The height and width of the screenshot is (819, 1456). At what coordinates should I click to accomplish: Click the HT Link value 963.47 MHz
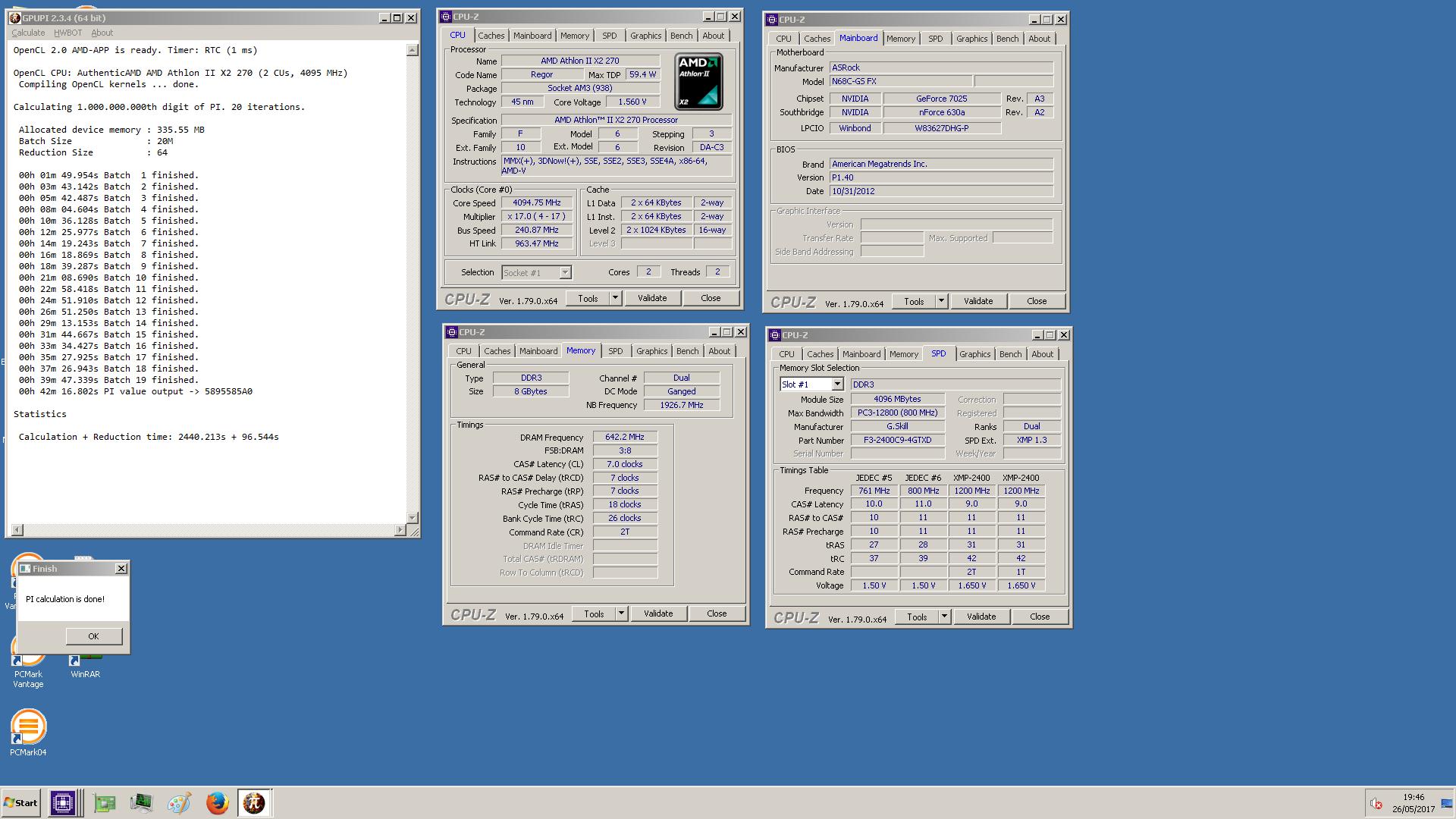tap(536, 243)
